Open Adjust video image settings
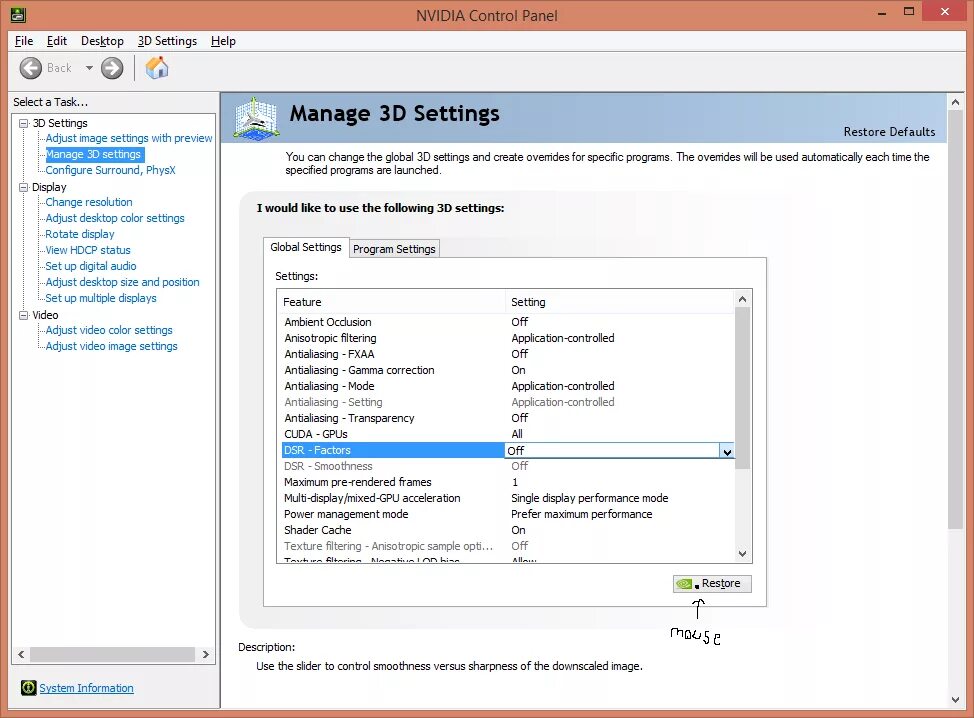This screenshot has height=718, width=974. tap(111, 346)
